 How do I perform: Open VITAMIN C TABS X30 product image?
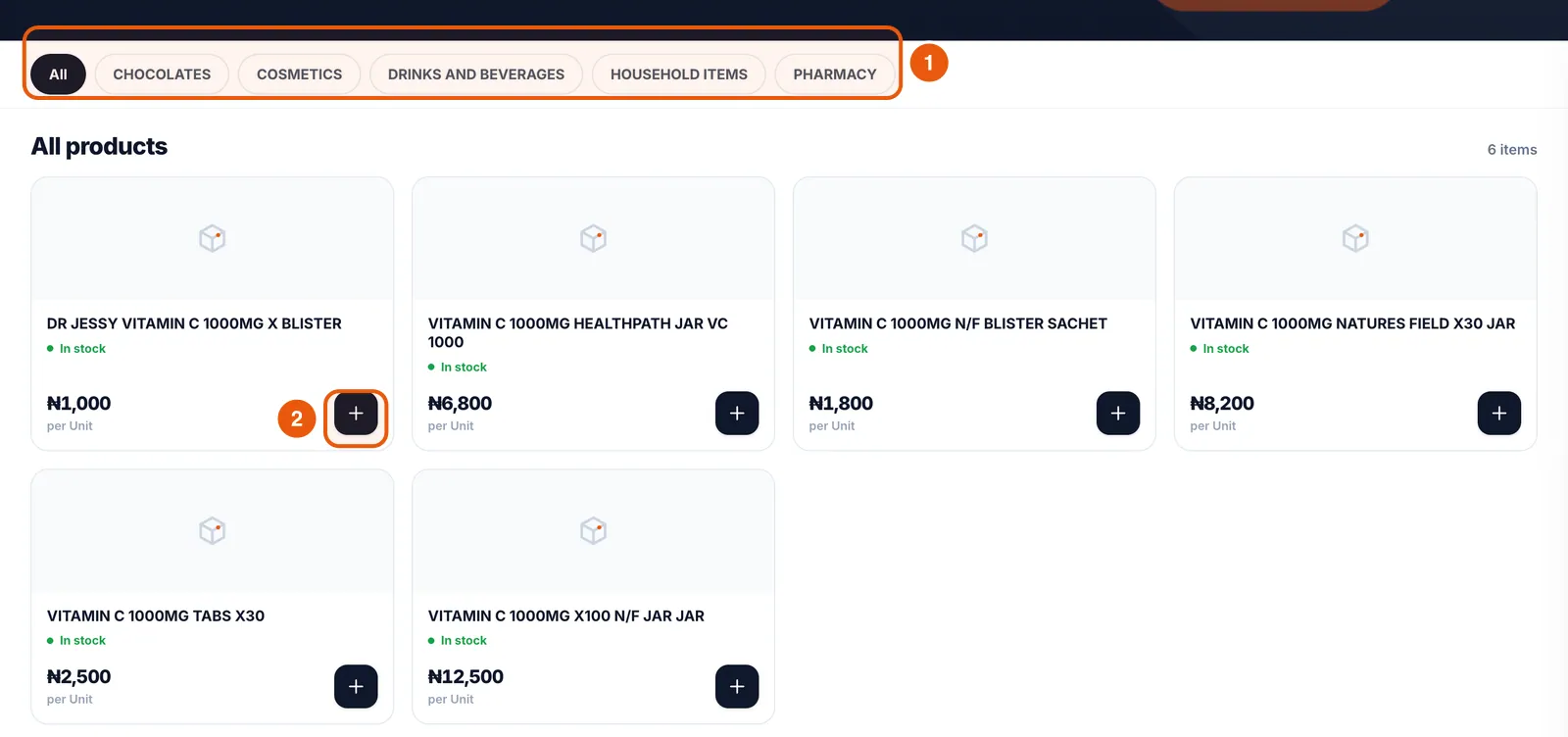213,531
